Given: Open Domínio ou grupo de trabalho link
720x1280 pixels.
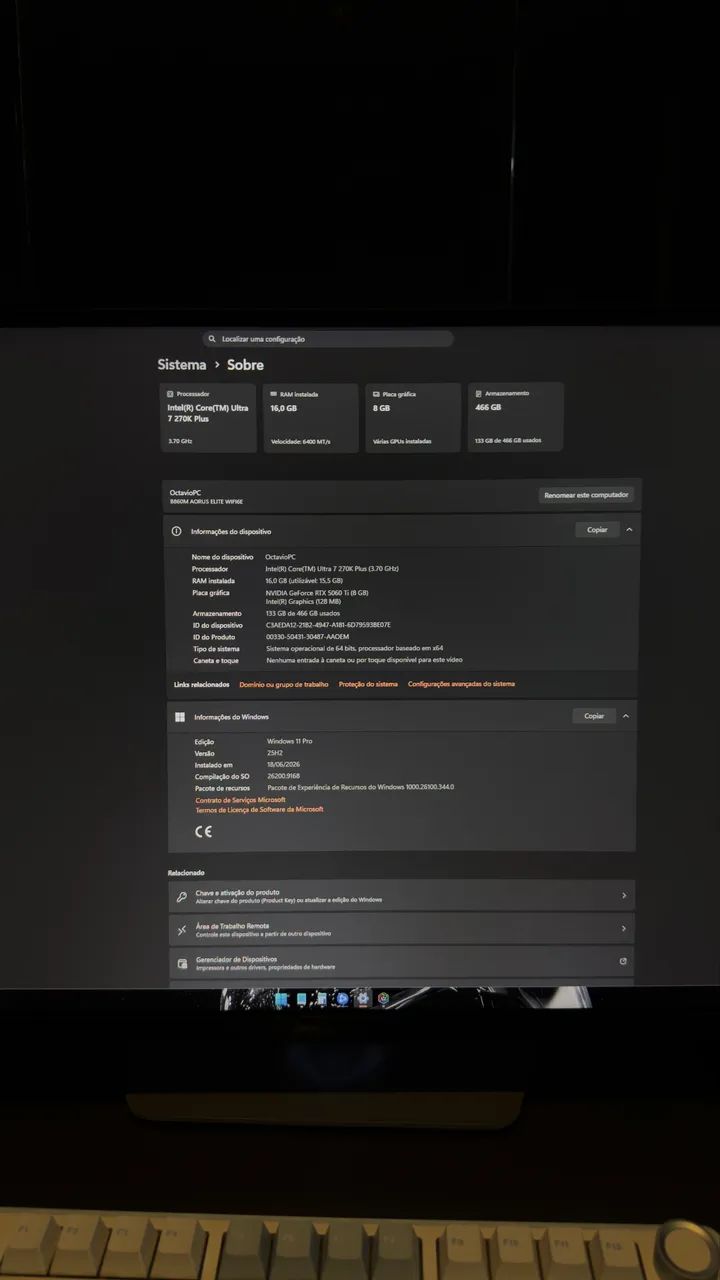Looking at the screenshot, I should 284,684.
